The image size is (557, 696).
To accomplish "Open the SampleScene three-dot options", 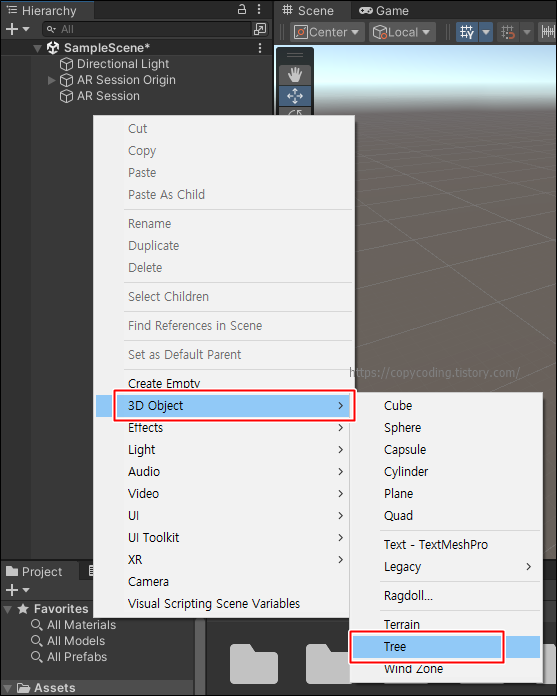I will (260, 48).
